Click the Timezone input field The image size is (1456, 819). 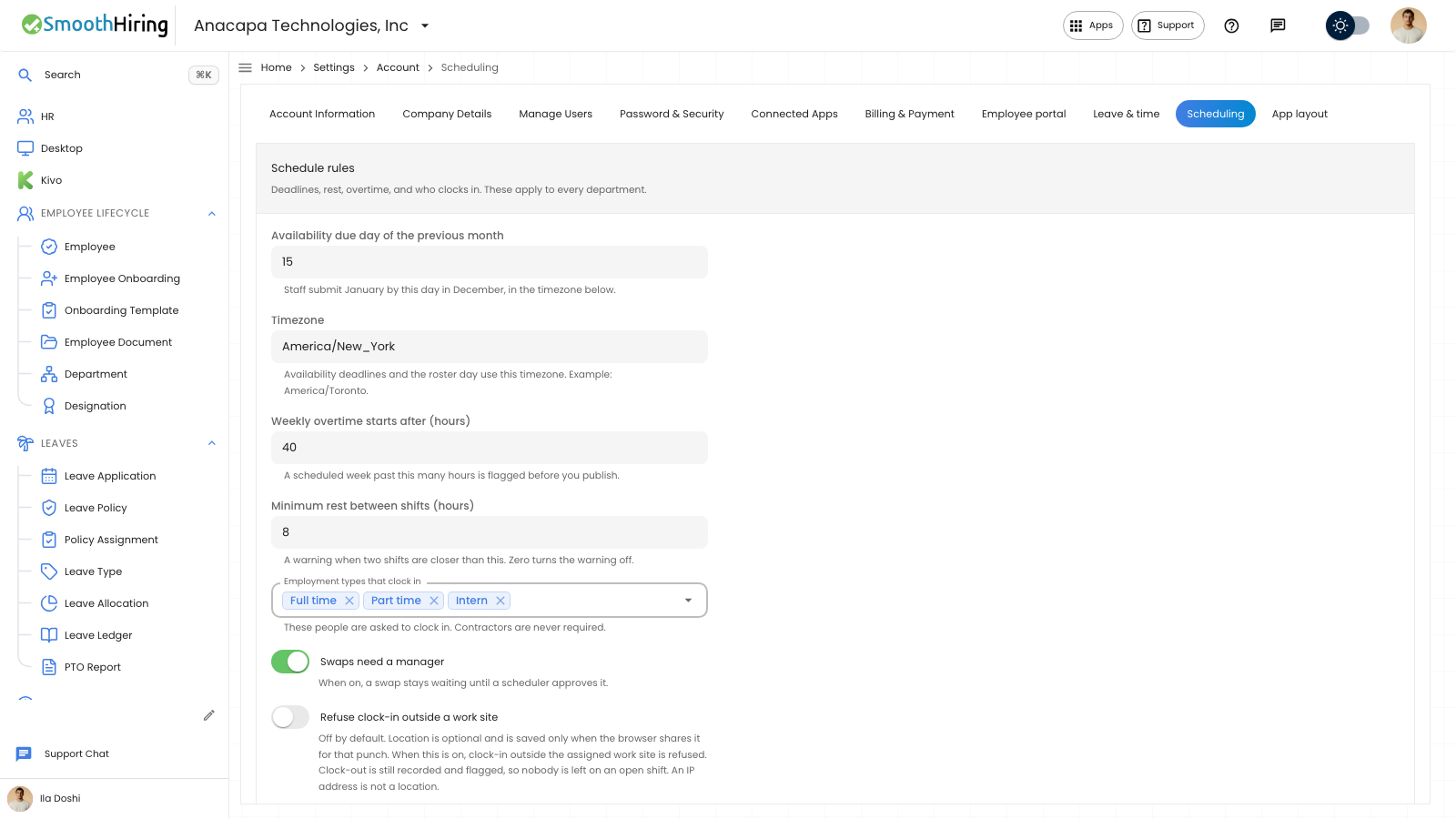pyautogui.click(x=490, y=347)
